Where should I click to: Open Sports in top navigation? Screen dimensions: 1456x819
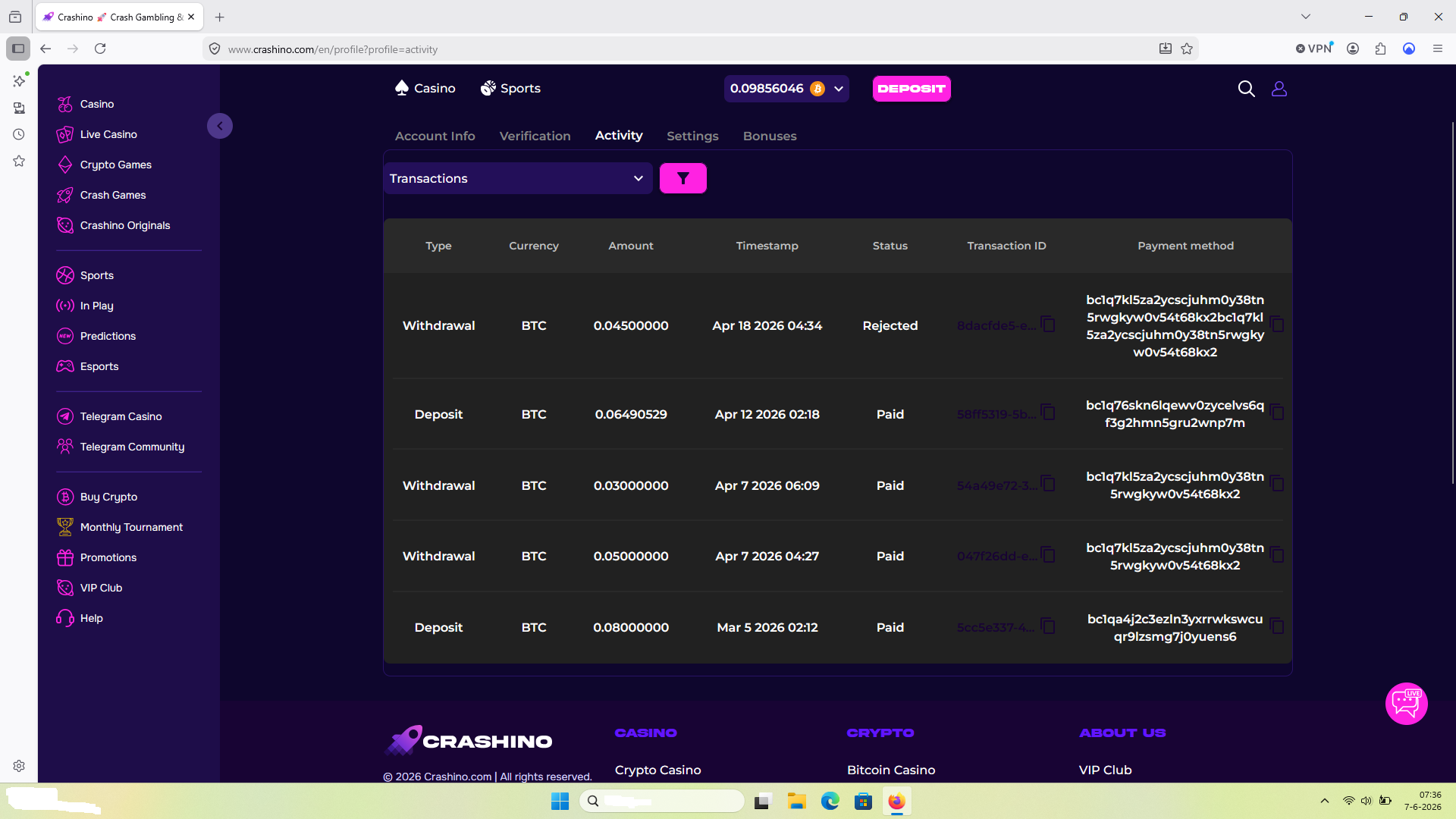click(510, 88)
